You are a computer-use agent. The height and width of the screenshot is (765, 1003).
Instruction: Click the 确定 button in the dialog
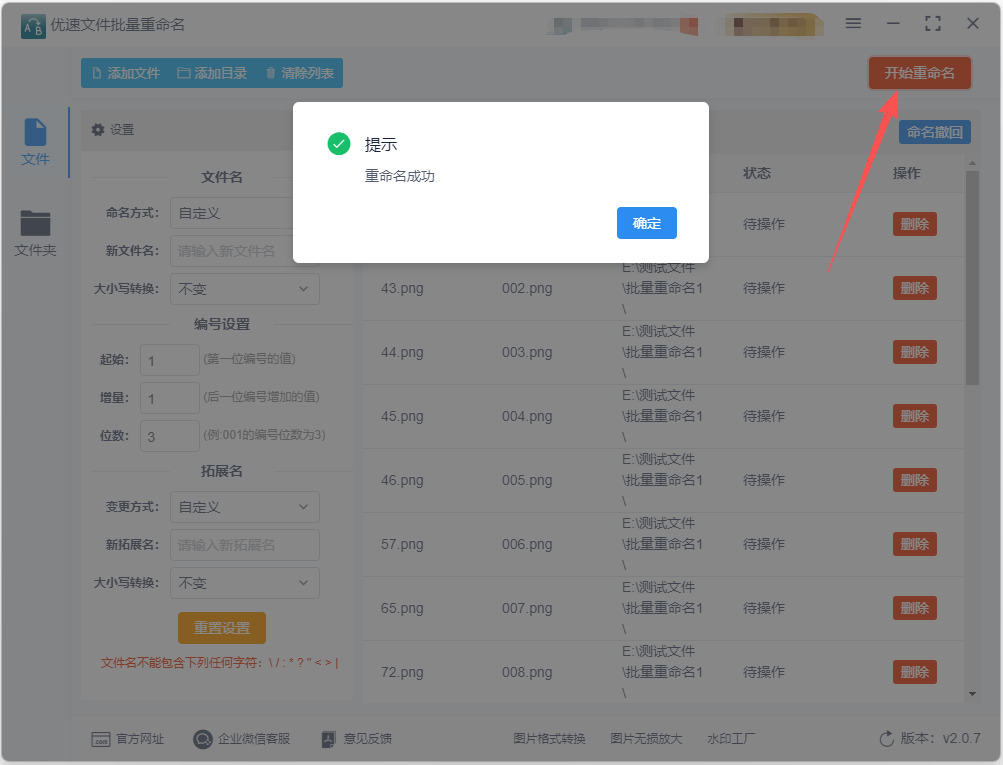pyautogui.click(x=646, y=223)
